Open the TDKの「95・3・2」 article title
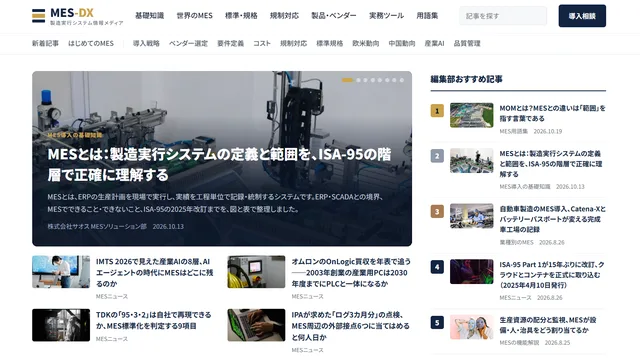 coord(153,320)
